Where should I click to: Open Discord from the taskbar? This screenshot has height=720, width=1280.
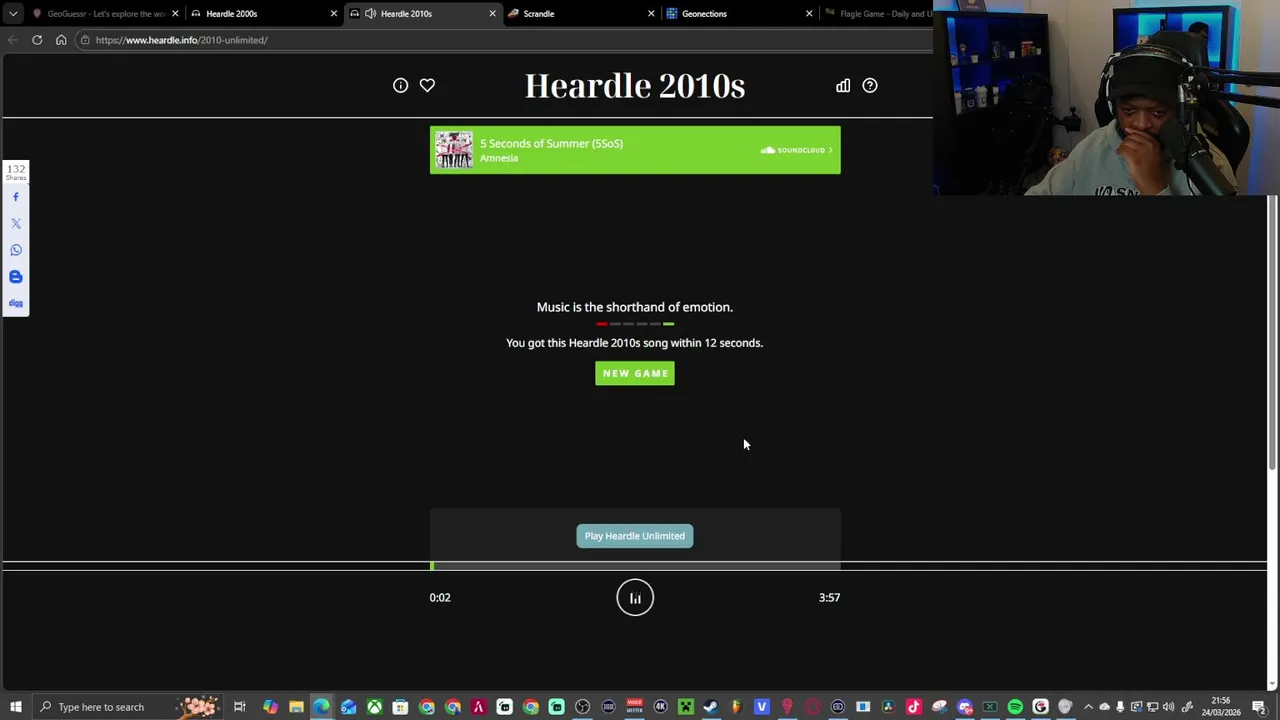tap(966, 707)
